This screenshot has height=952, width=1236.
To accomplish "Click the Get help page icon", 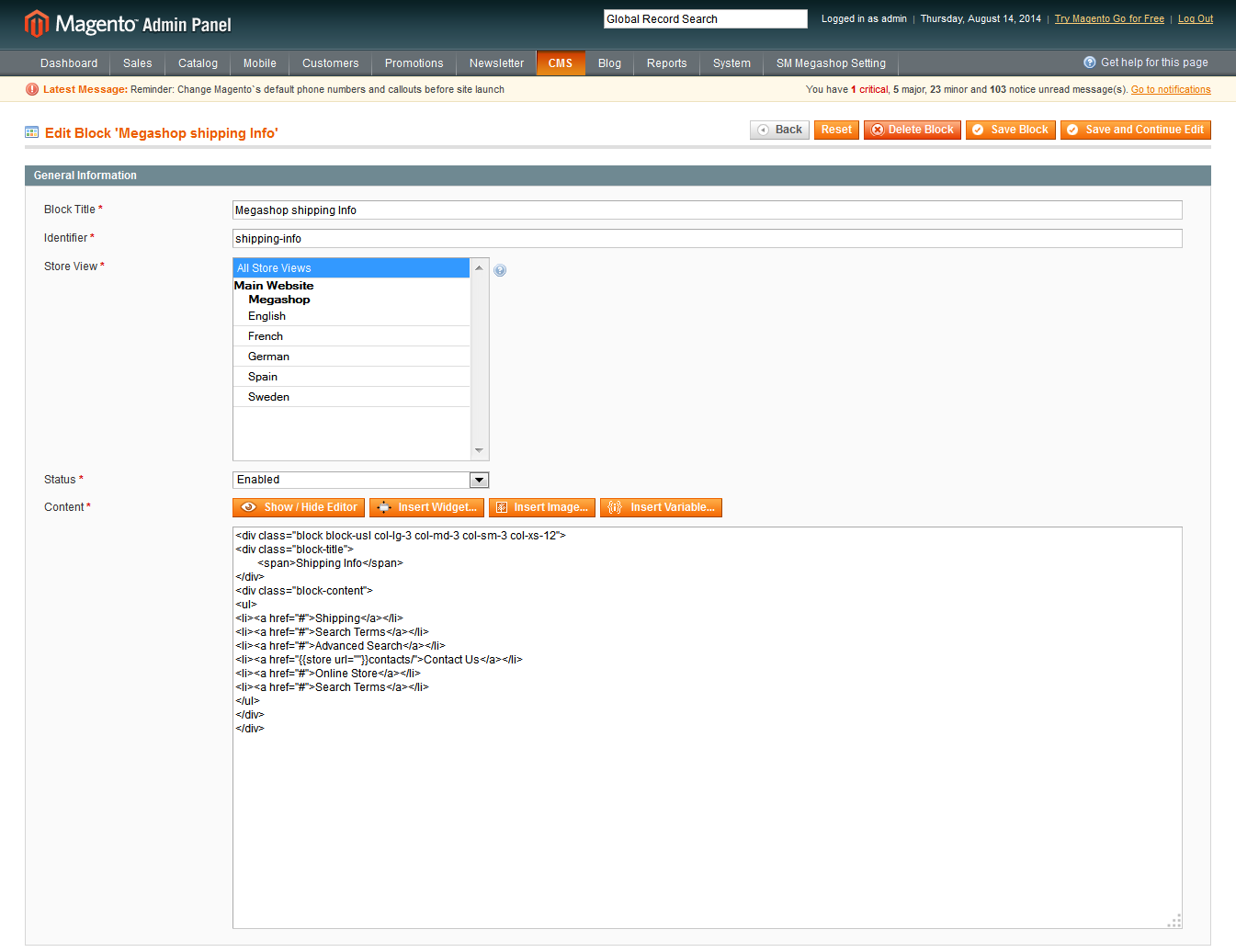I will tap(1090, 62).
